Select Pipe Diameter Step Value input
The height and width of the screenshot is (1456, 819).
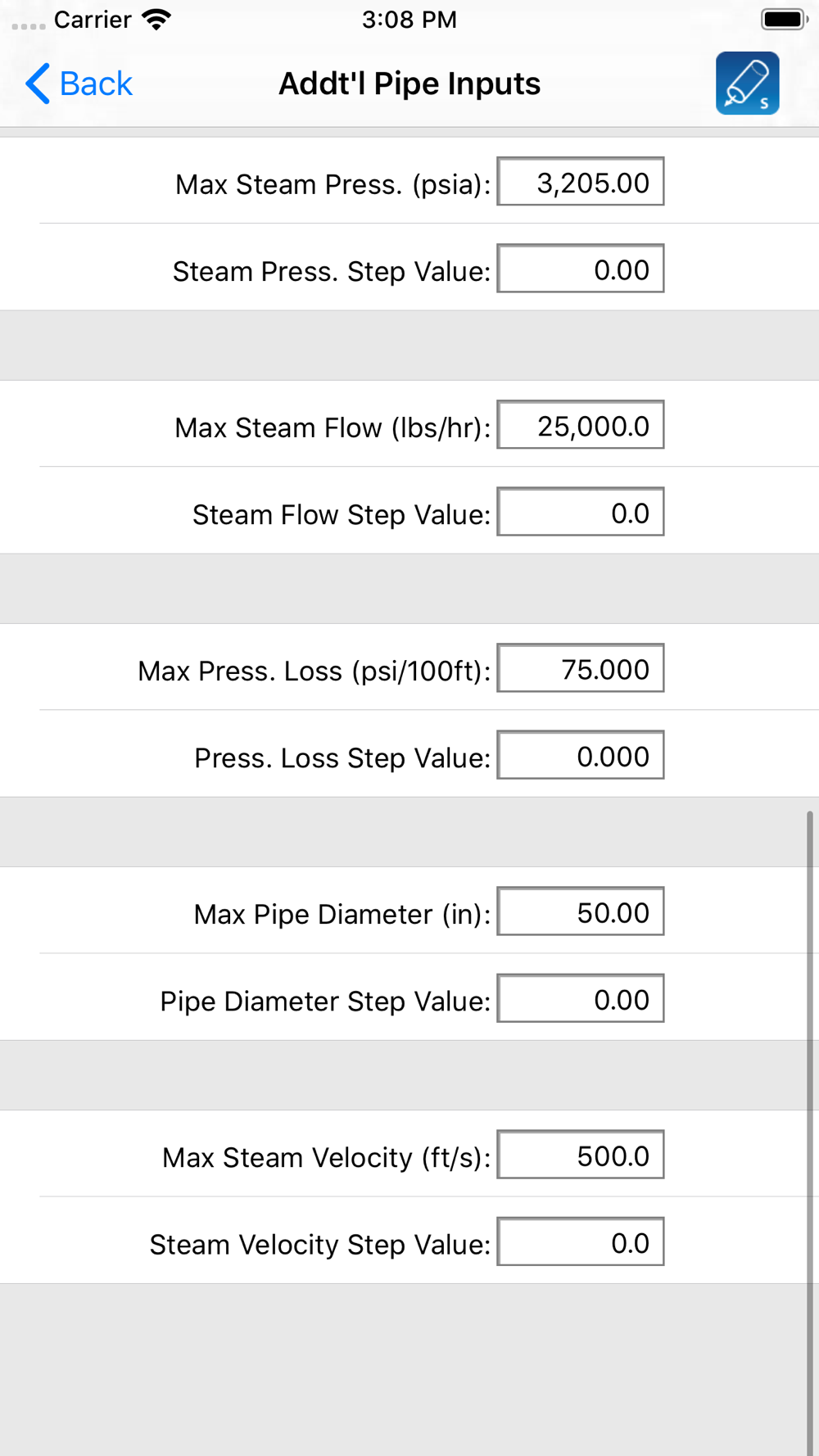pos(581,998)
